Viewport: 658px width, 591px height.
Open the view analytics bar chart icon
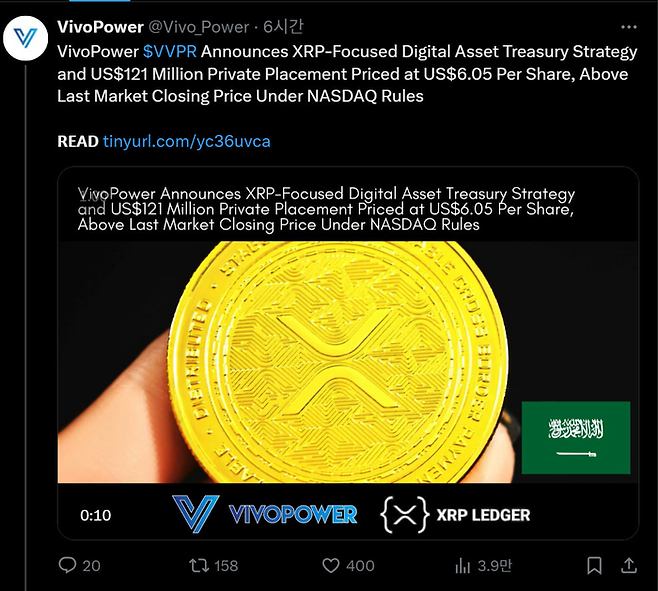pyautogui.click(x=463, y=565)
